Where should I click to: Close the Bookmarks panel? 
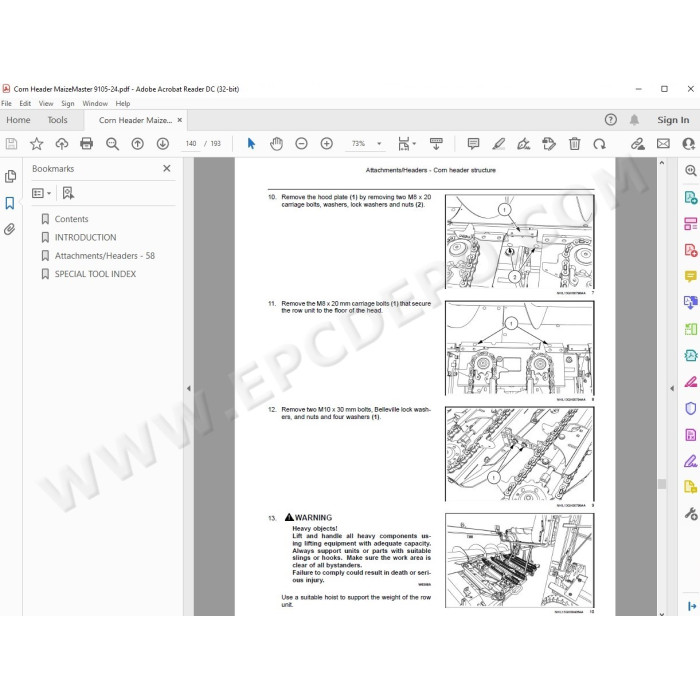tap(167, 169)
